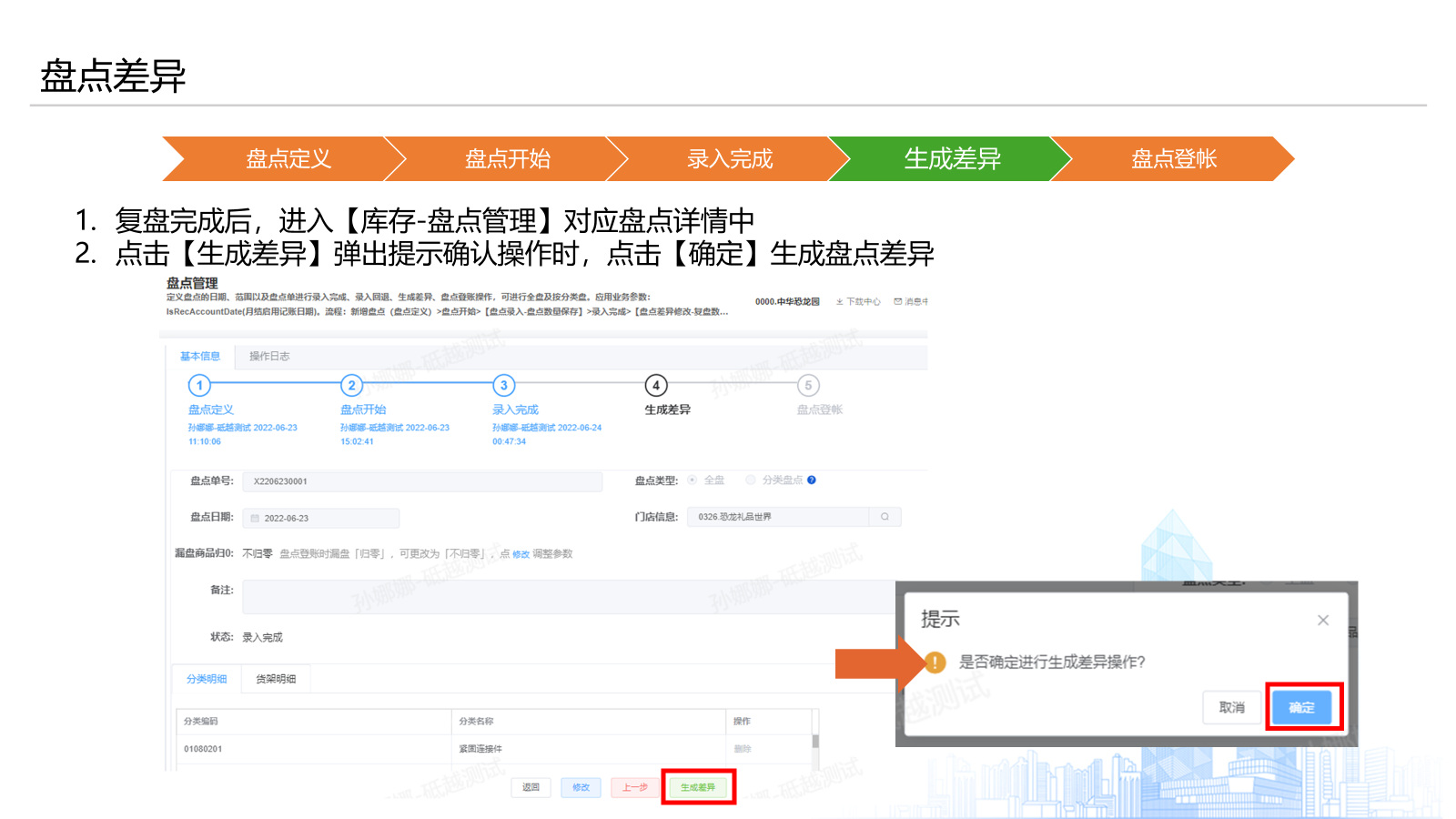Click the 录入完成 arrow in the process banner
This screenshot has height=819, width=1456.
tap(728, 158)
